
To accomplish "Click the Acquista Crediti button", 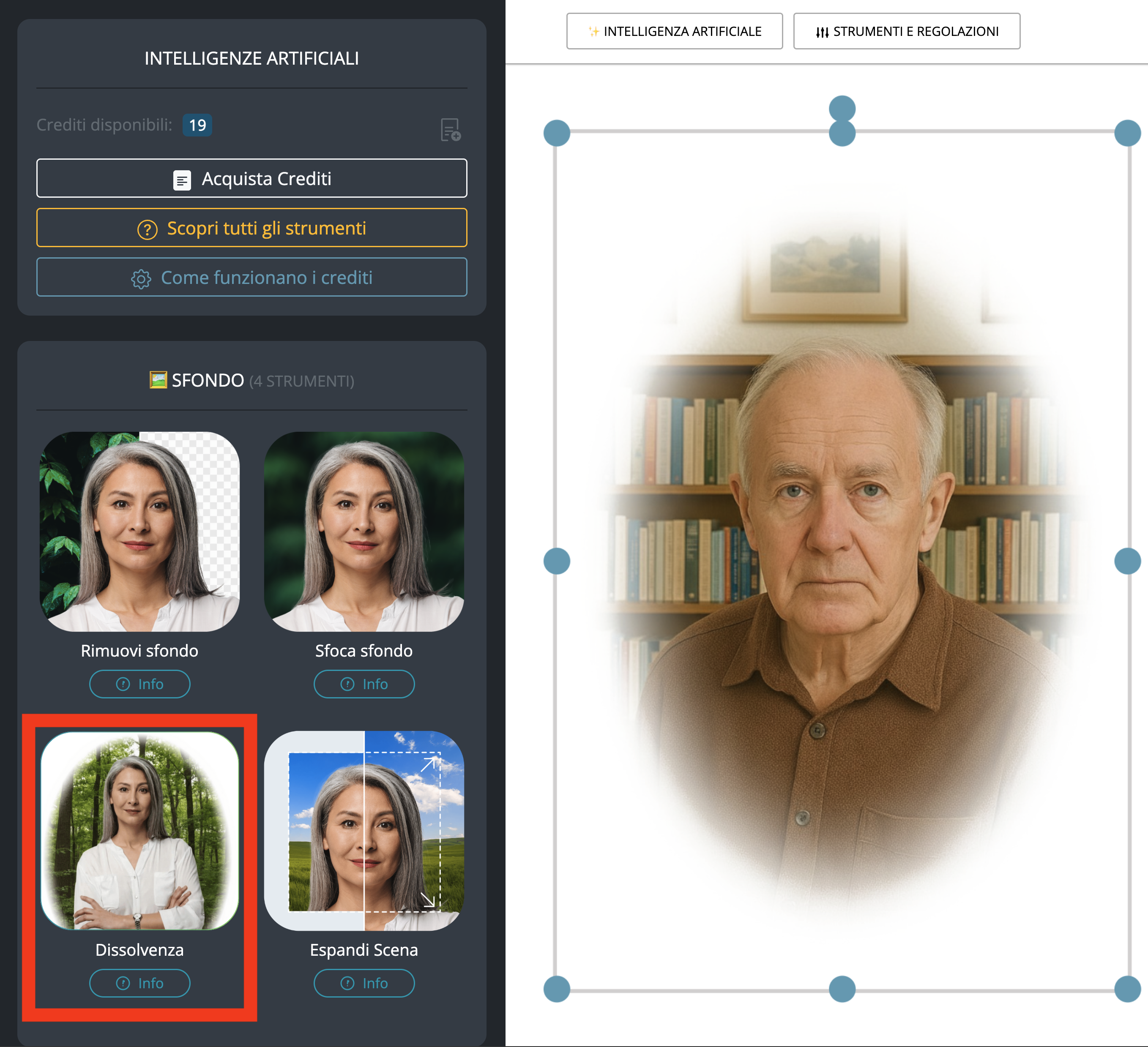I will coord(251,179).
